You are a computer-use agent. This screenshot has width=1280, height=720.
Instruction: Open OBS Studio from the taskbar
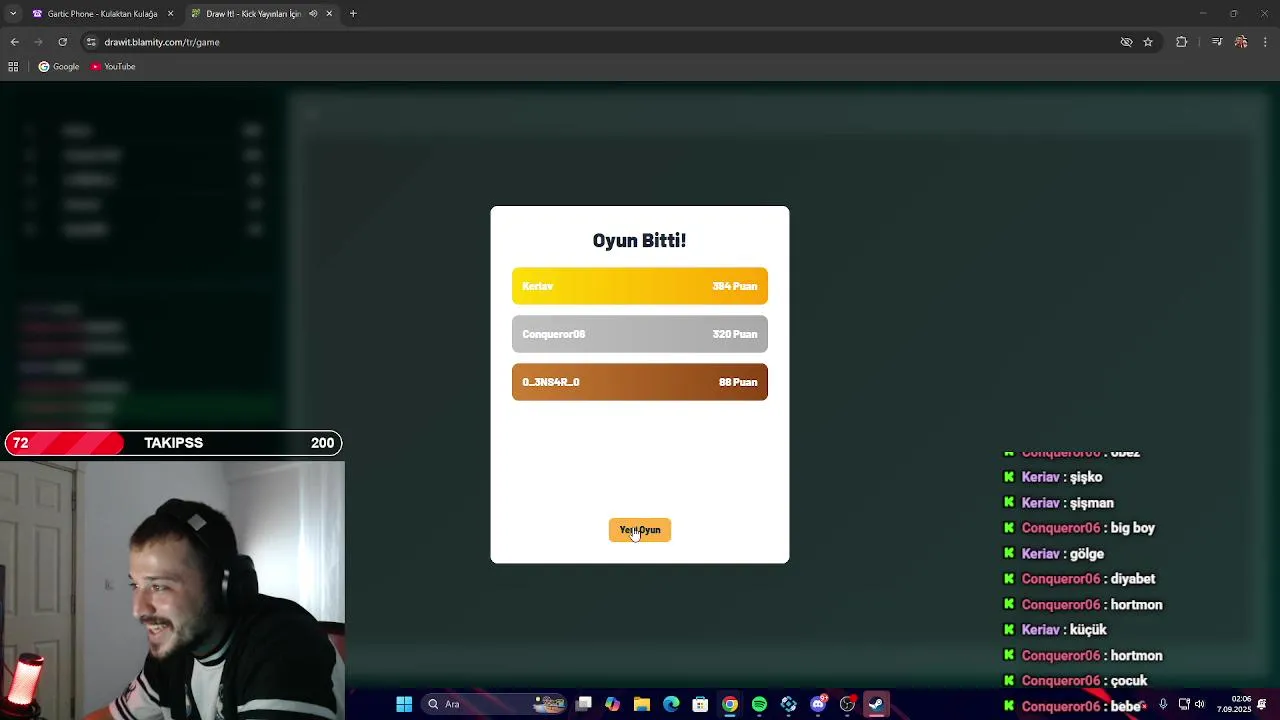coord(848,704)
